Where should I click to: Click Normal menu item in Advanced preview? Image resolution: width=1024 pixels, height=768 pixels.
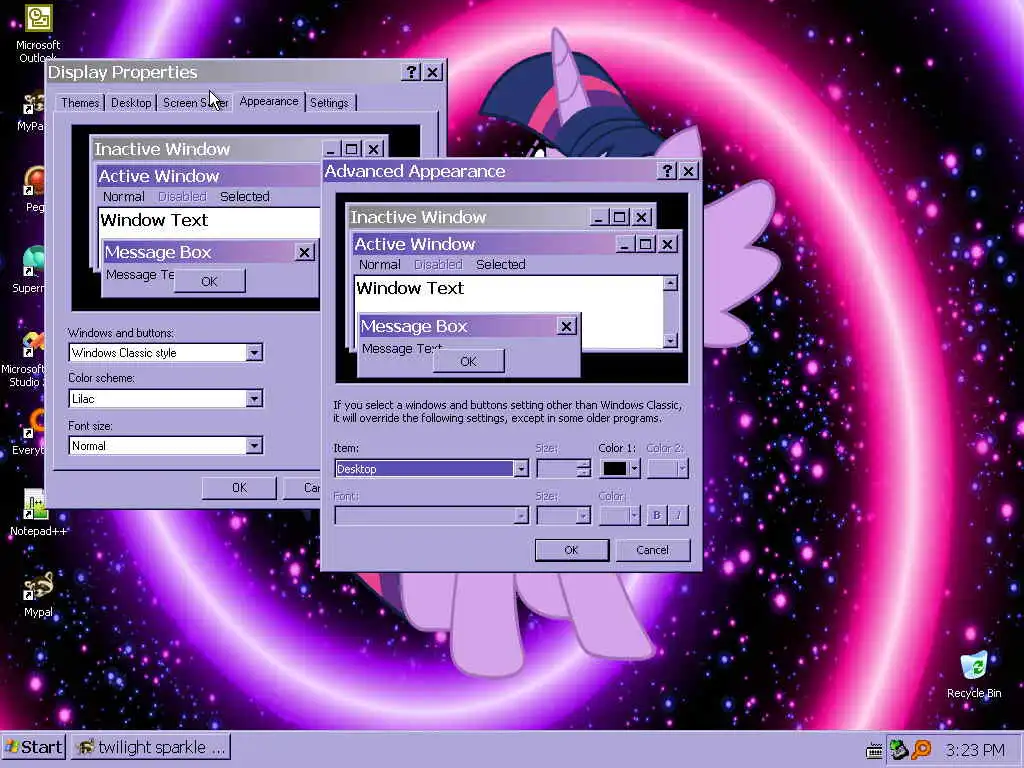click(379, 264)
